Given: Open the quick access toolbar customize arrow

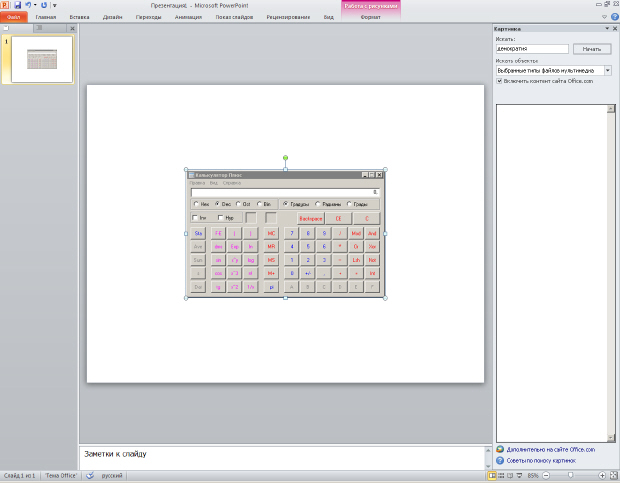Looking at the screenshot, I should click(x=54, y=5).
